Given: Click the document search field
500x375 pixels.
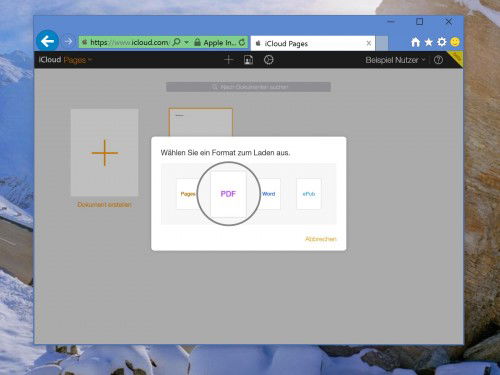Looking at the screenshot, I should [x=248, y=87].
